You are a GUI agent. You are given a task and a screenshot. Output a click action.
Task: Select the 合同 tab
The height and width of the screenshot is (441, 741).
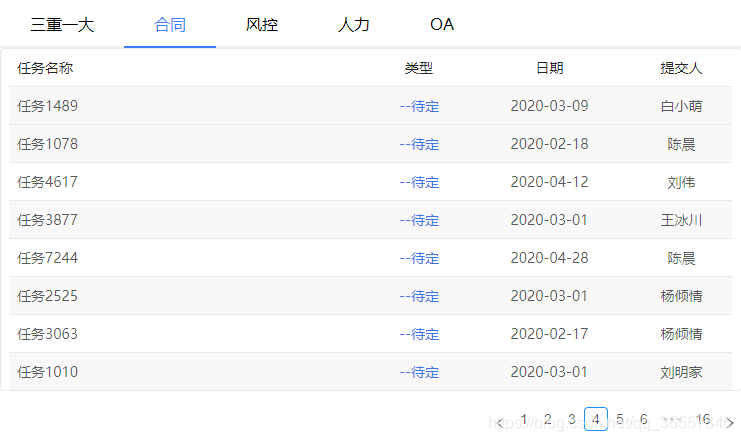pyautogui.click(x=170, y=25)
